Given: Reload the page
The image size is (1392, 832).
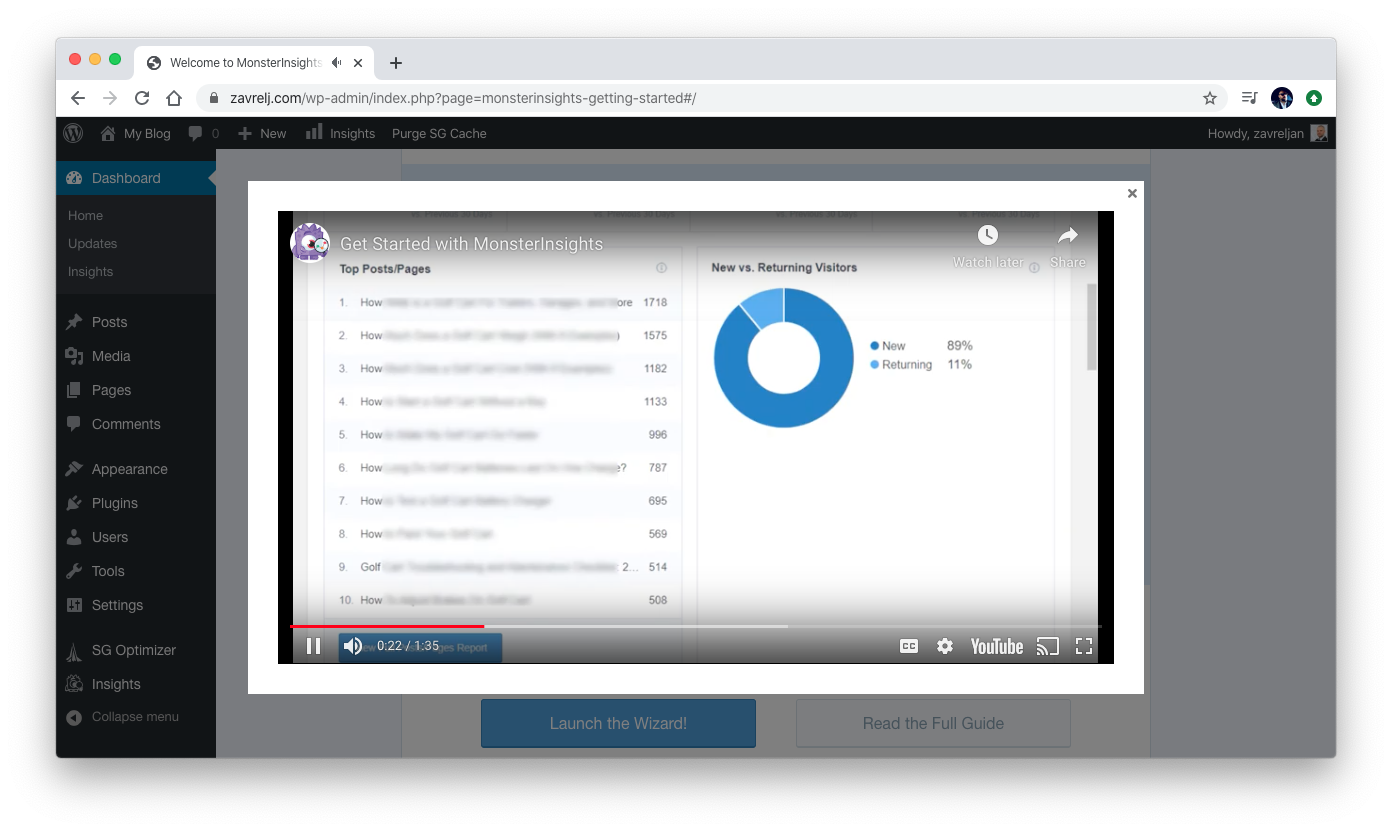Looking at the screenshot, I should click(142, 98).
